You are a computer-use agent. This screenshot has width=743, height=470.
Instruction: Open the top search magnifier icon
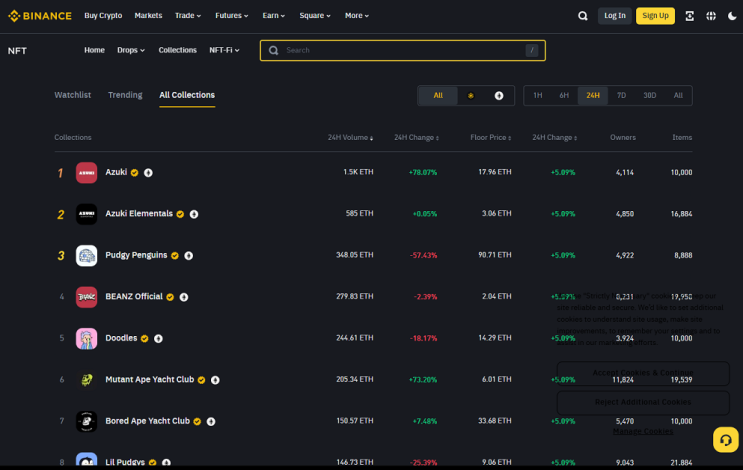[583, 16]
